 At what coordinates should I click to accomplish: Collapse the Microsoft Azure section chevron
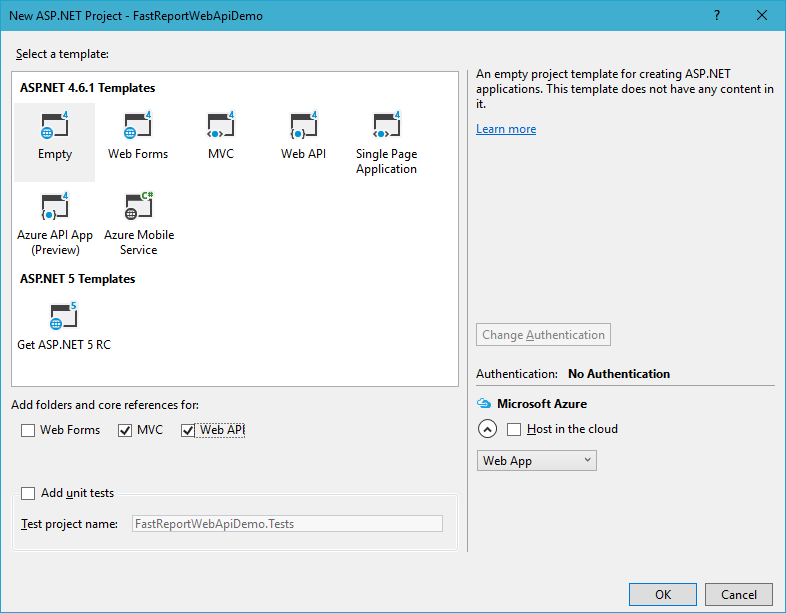point(487,429)
